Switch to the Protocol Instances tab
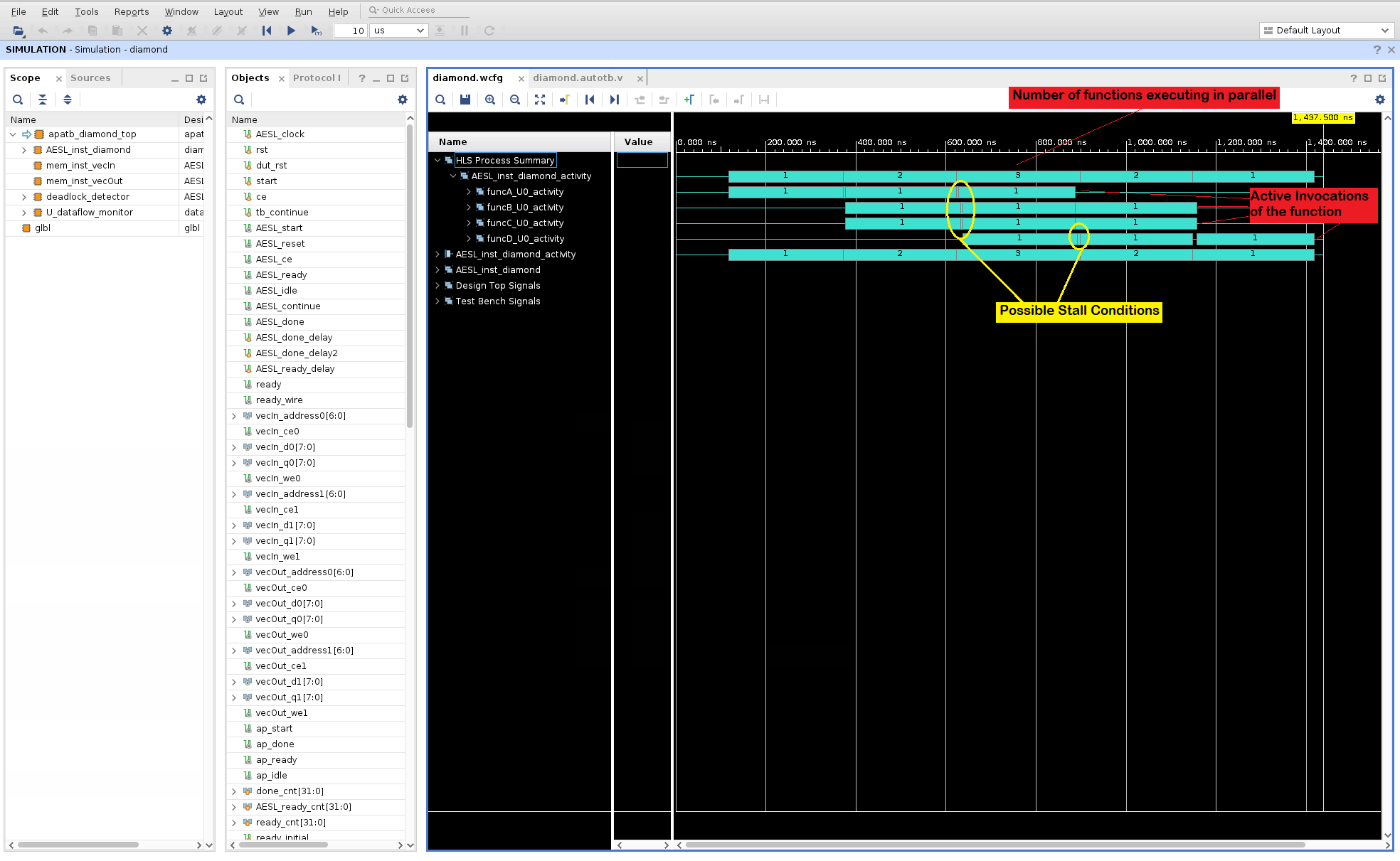Viewport: 1400px width, 861px height. tap(317, 78)
